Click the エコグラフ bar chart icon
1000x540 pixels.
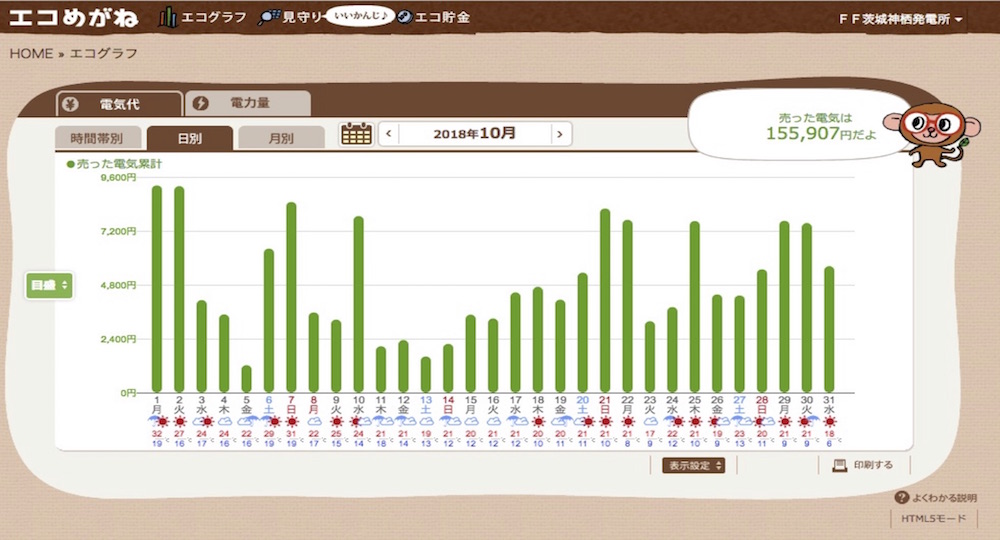tap(168, 17)
